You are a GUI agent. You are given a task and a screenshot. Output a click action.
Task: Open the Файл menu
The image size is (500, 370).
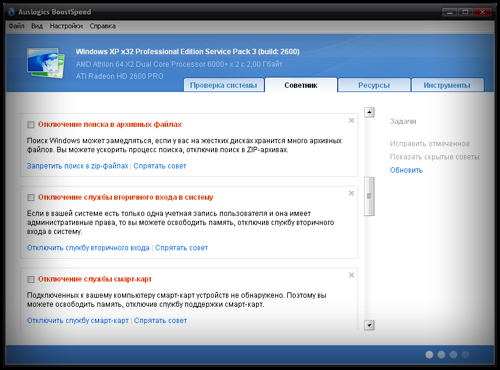[16, 26]
